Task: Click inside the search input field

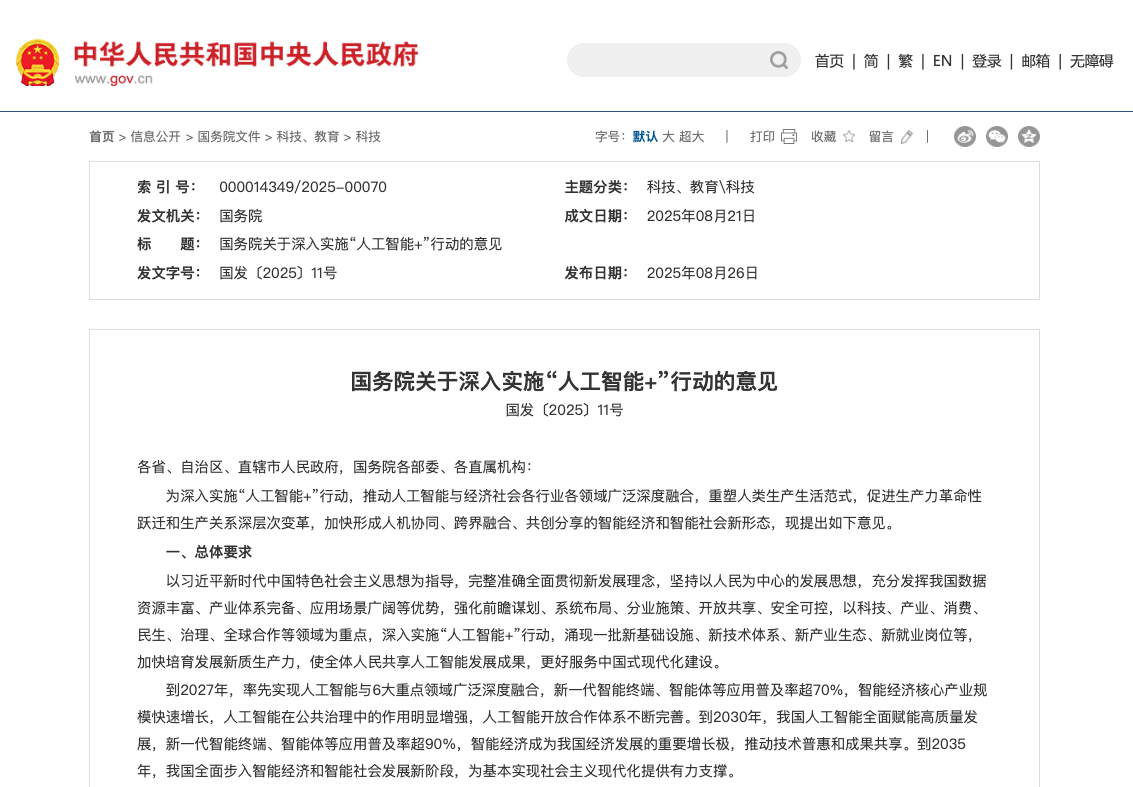Action: [660, 60]
